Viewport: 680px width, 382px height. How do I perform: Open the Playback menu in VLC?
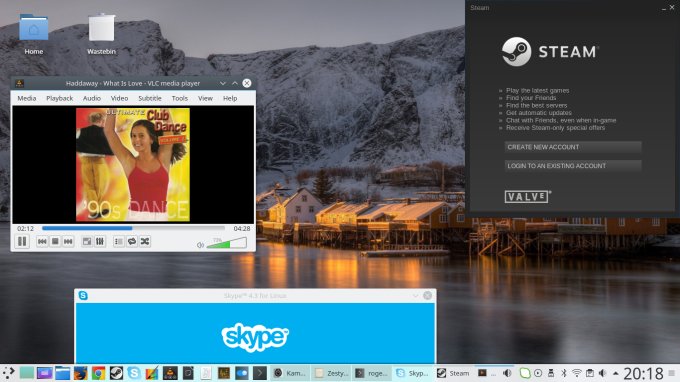click(x=59, y=98)
